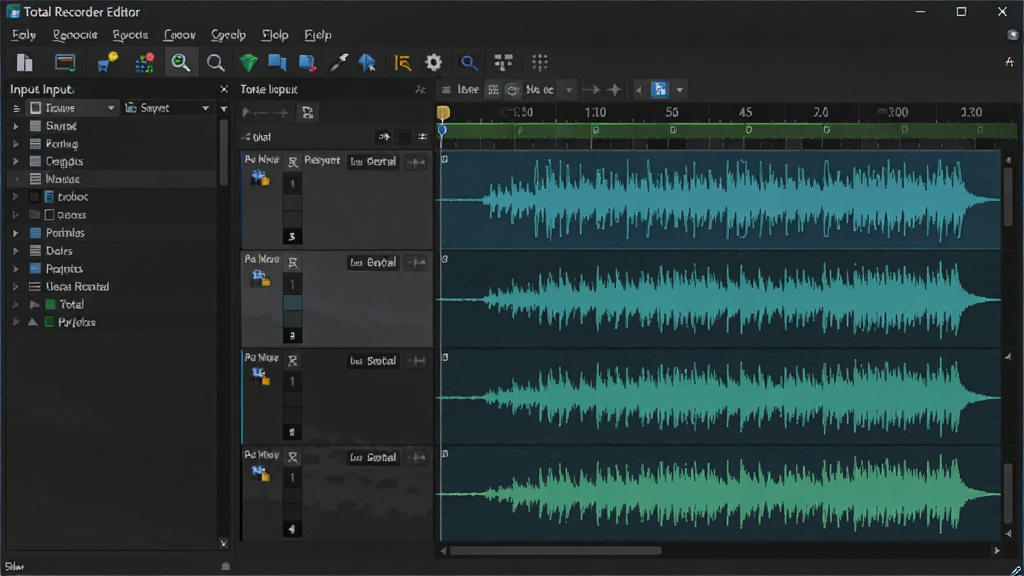Toggle the fourth track's fader arrows button

point(416,458)
